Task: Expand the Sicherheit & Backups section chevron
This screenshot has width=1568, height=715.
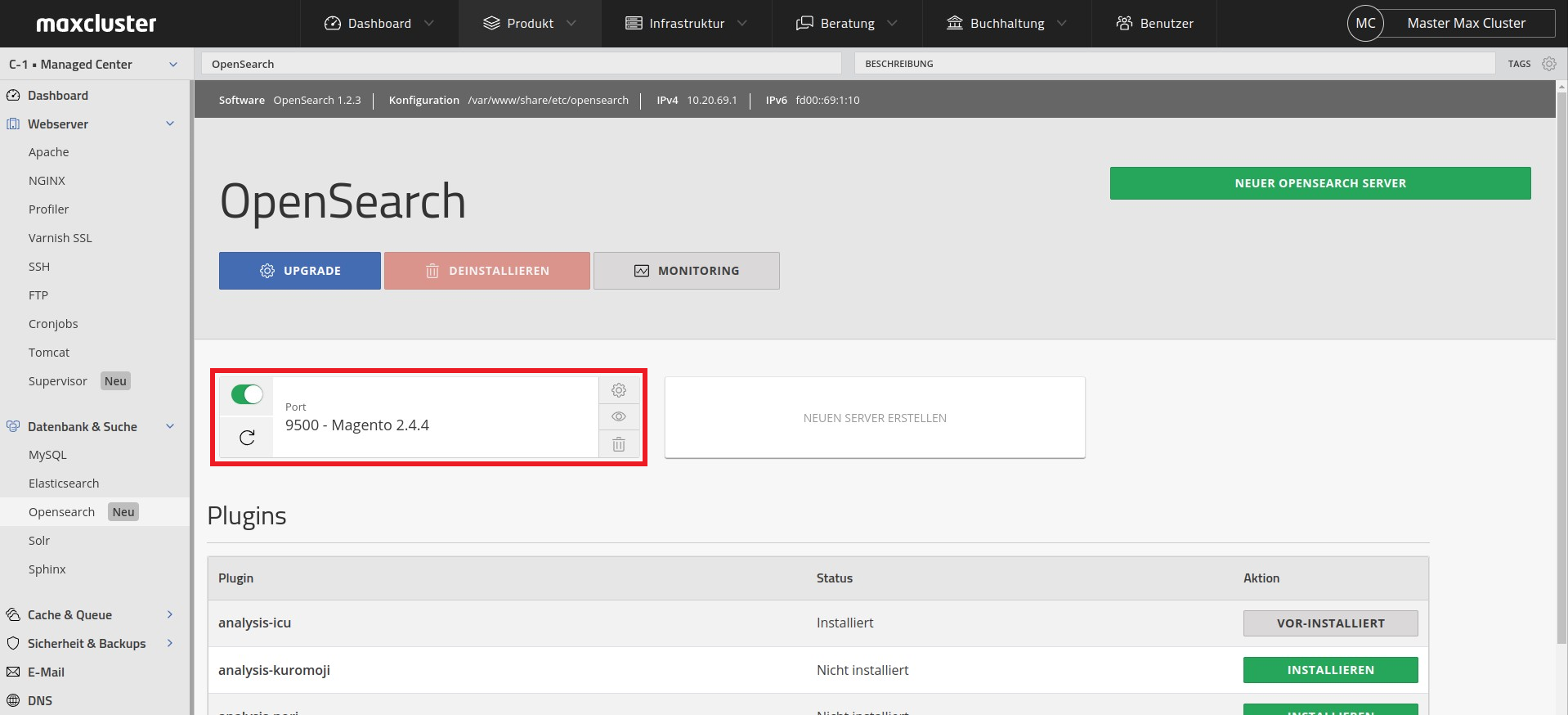Action: coord(170,644)
